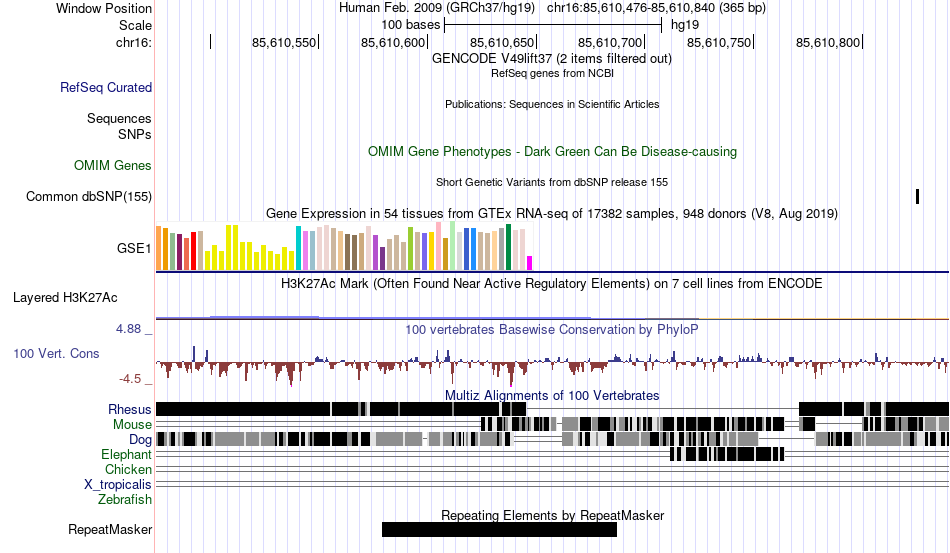Click the magenta last bar in GTEx chart
The image size is (950, 553).
pyautogui.click(x=530, y=263)
